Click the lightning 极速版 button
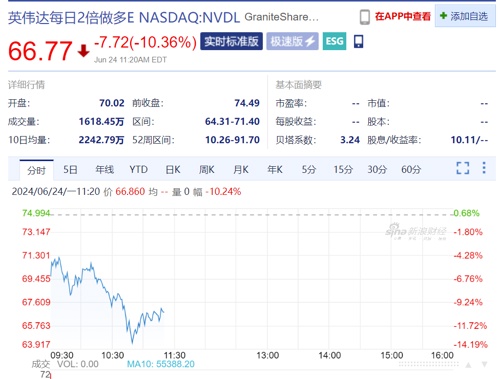This screenshot has height=379, width=500. [x=292, y=41]
